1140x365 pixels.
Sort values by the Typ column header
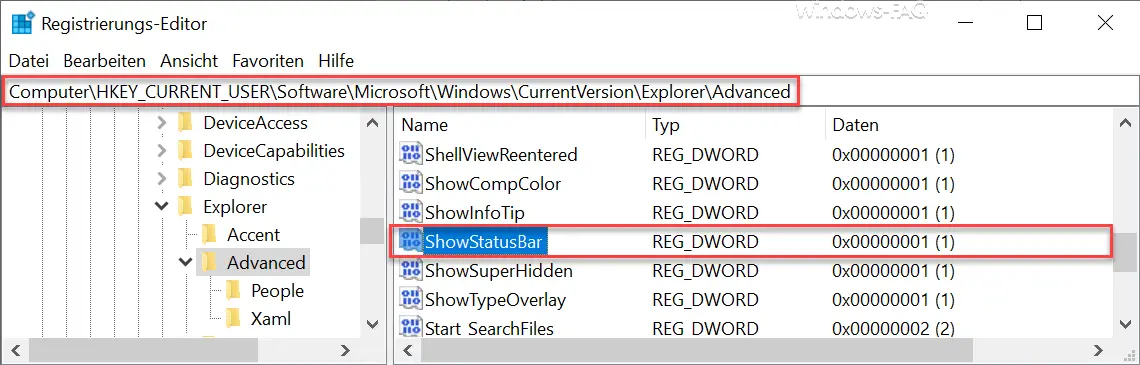click(x=734, y=125)
